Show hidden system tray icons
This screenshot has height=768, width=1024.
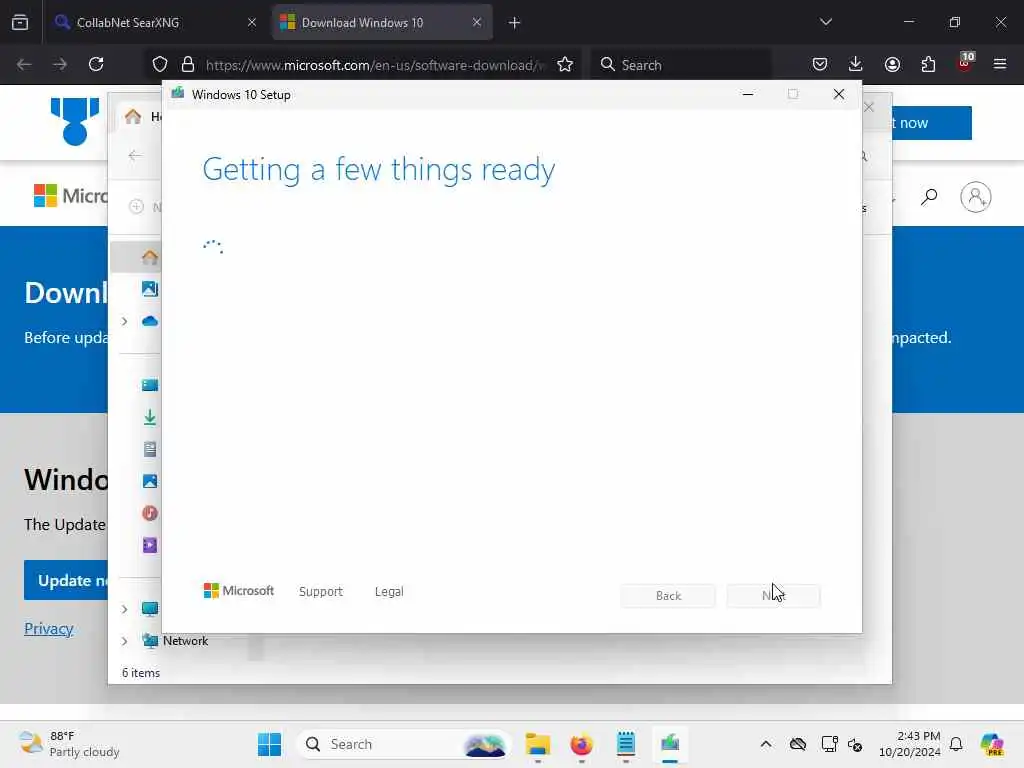[x=765, y=744]
